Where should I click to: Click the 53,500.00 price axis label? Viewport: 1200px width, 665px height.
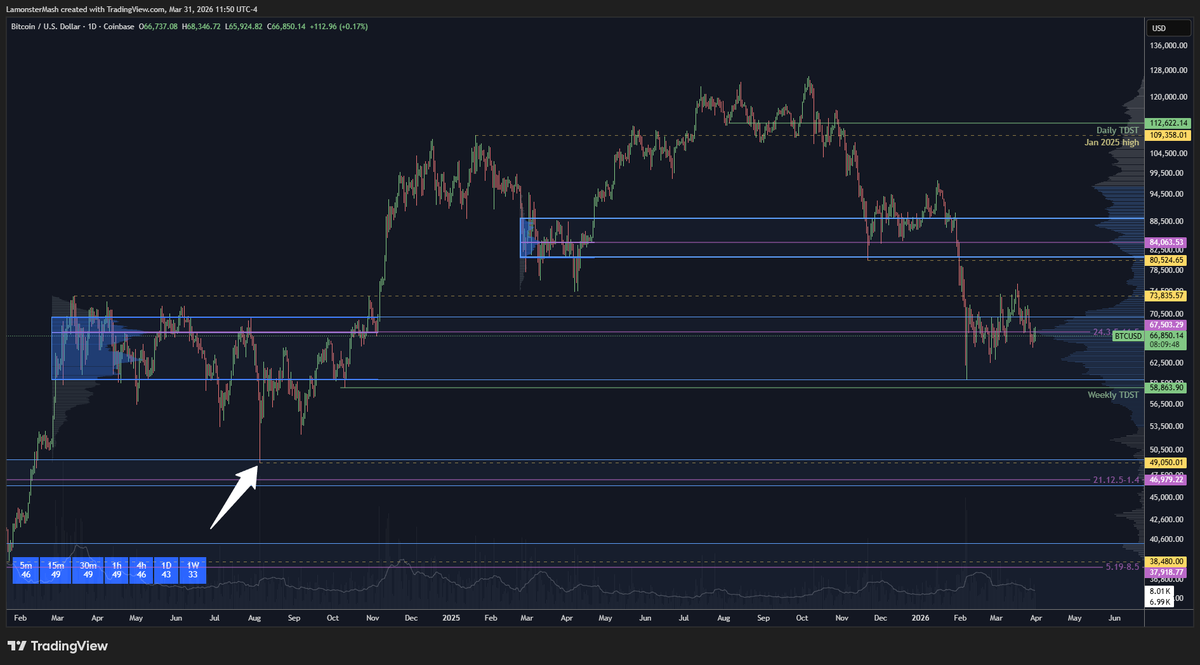pyautogui.click(x=1168, y=426)
